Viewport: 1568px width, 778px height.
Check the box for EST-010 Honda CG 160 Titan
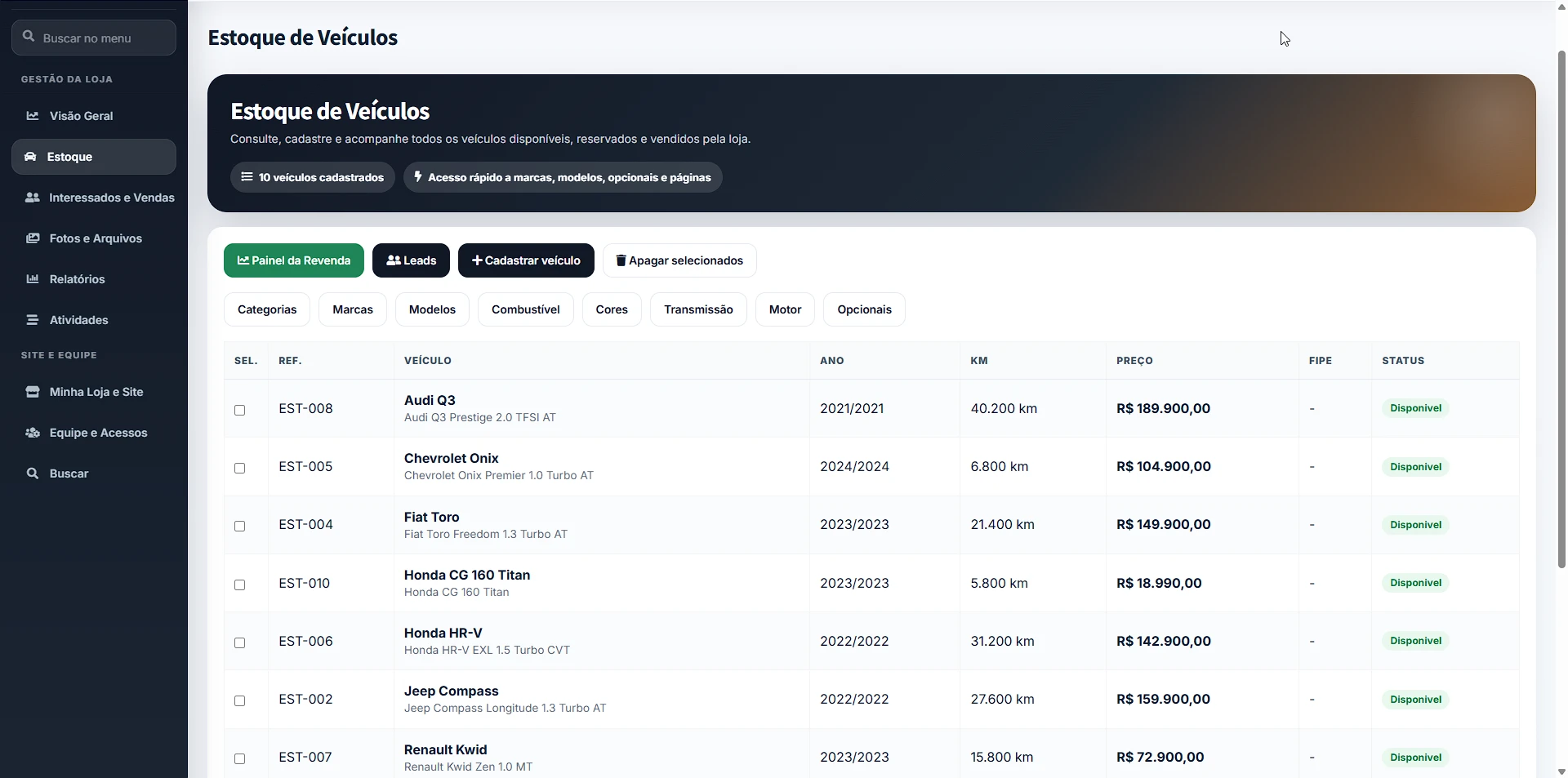click(x=240, y=585)
